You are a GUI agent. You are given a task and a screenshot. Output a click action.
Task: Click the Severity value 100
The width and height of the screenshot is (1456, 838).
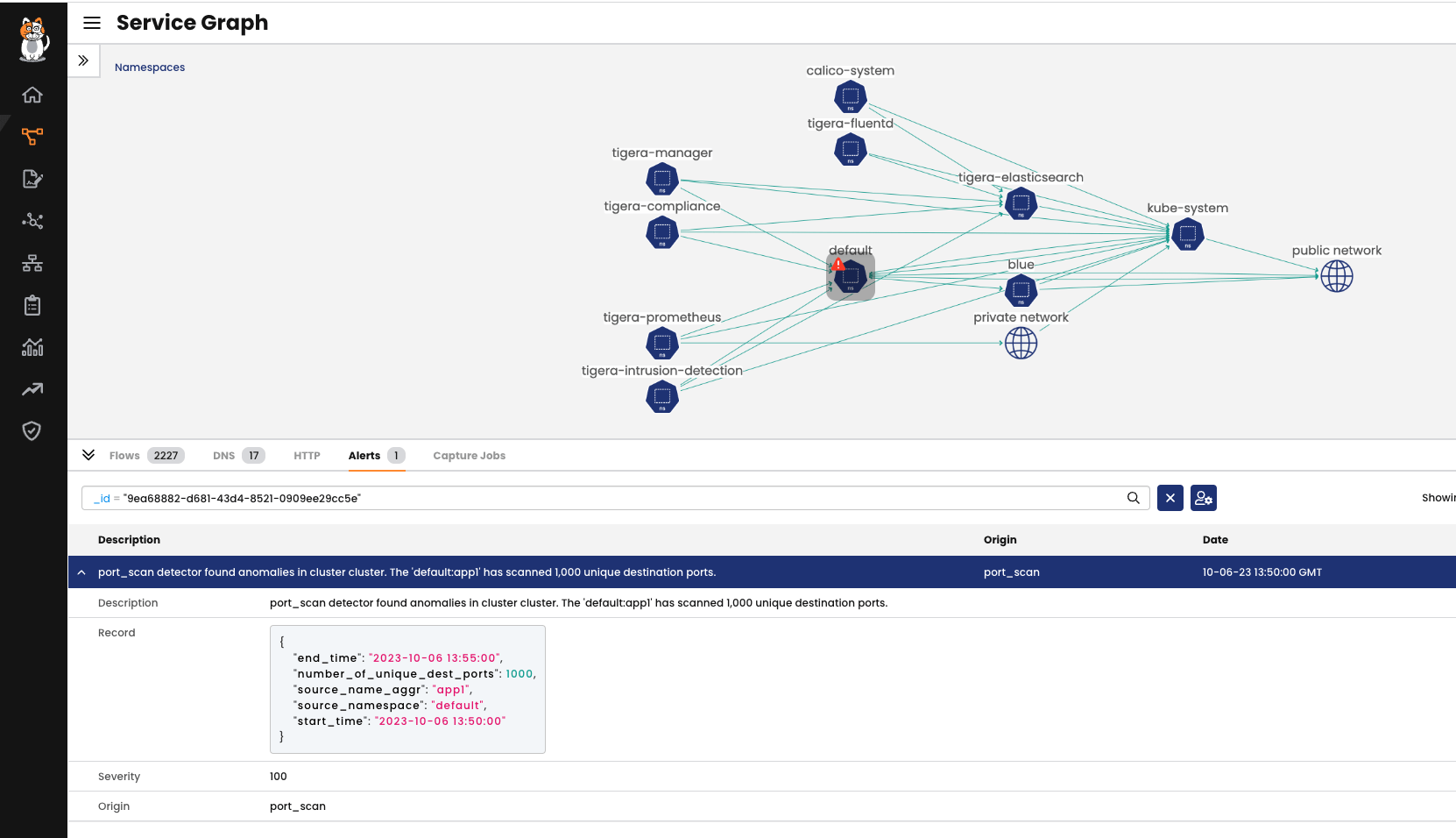[x=279, y=777]
